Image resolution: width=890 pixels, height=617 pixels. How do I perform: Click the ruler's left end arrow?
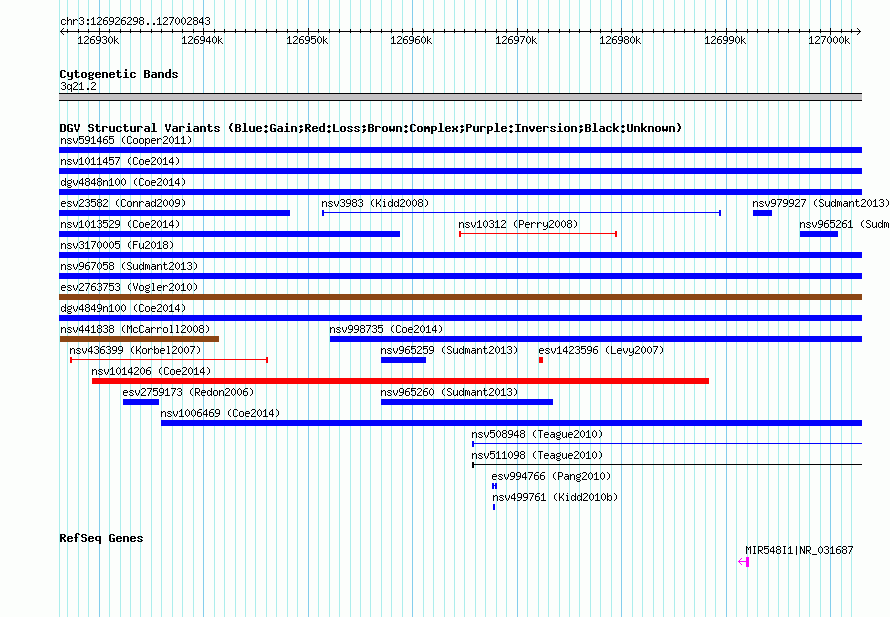pos(62,31)
